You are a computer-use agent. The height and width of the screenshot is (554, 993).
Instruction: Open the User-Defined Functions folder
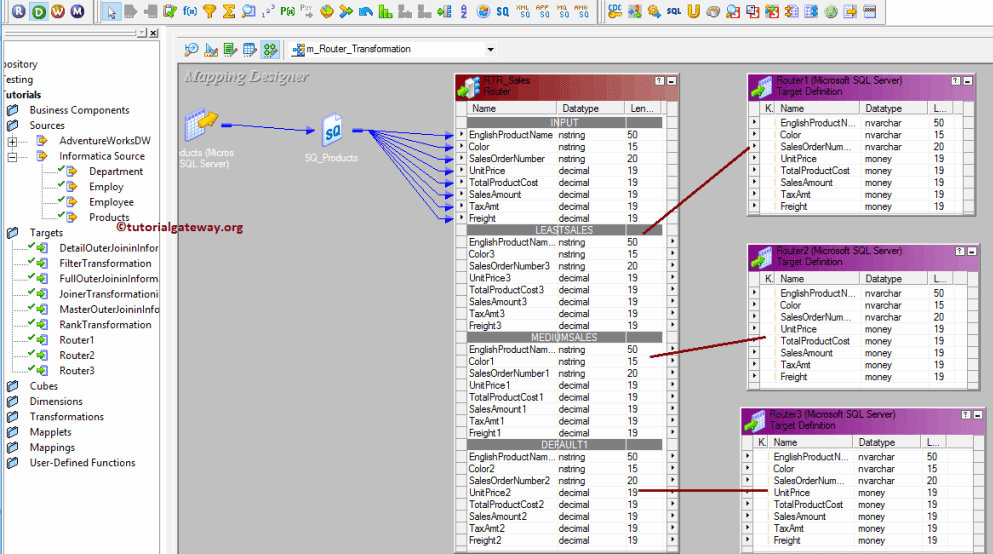(82, 463)
